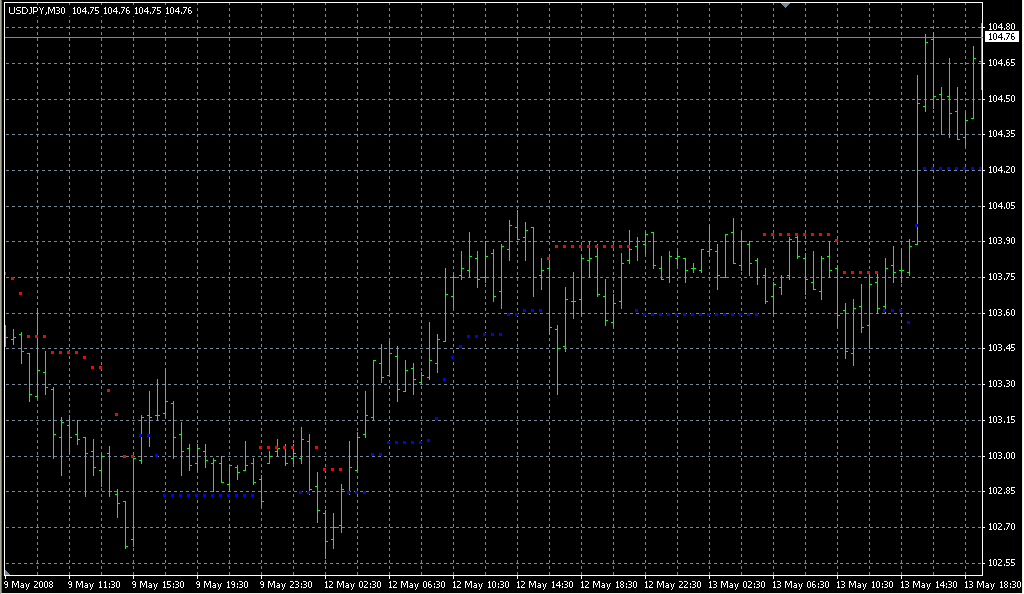The height and width of the screenshot is (594, 1024).
Task: Click the red dotted line above 103.90
Action: click(x=797, y=234)
